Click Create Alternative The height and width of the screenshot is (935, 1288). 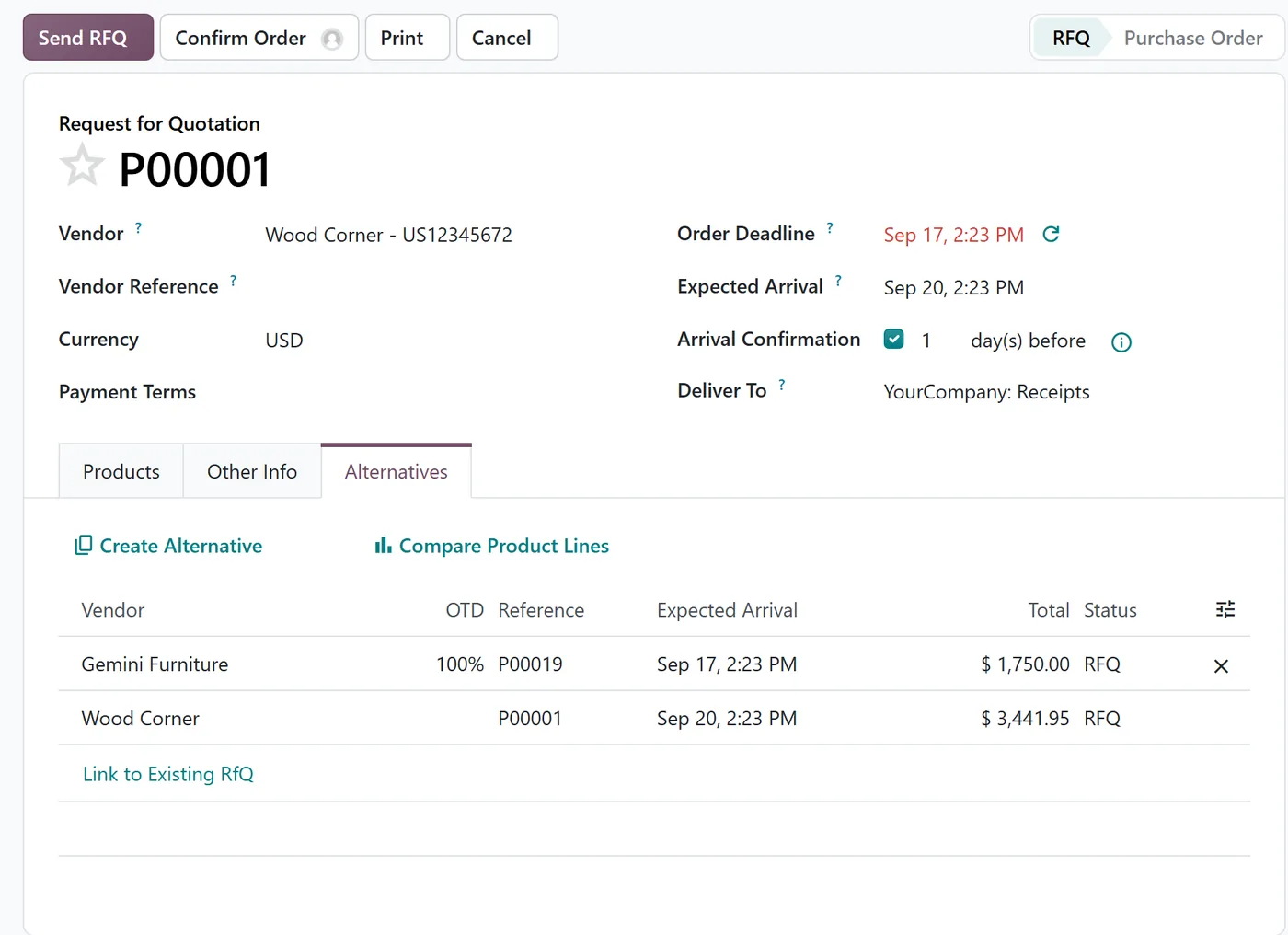tap(168, 546)
